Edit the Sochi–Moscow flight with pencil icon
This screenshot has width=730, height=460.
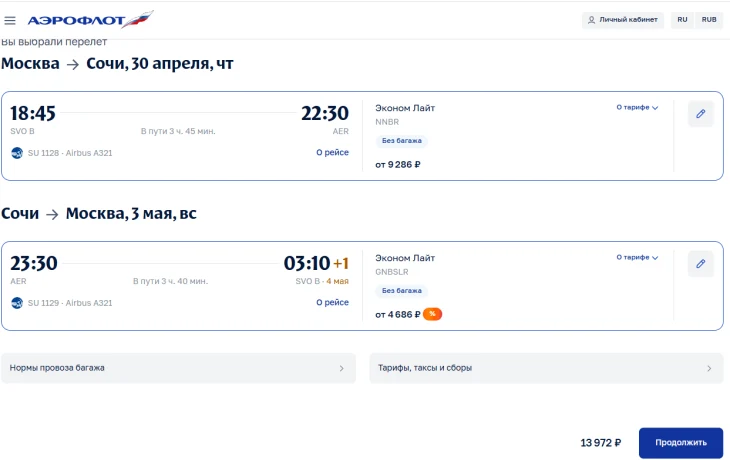click(700, 264)
